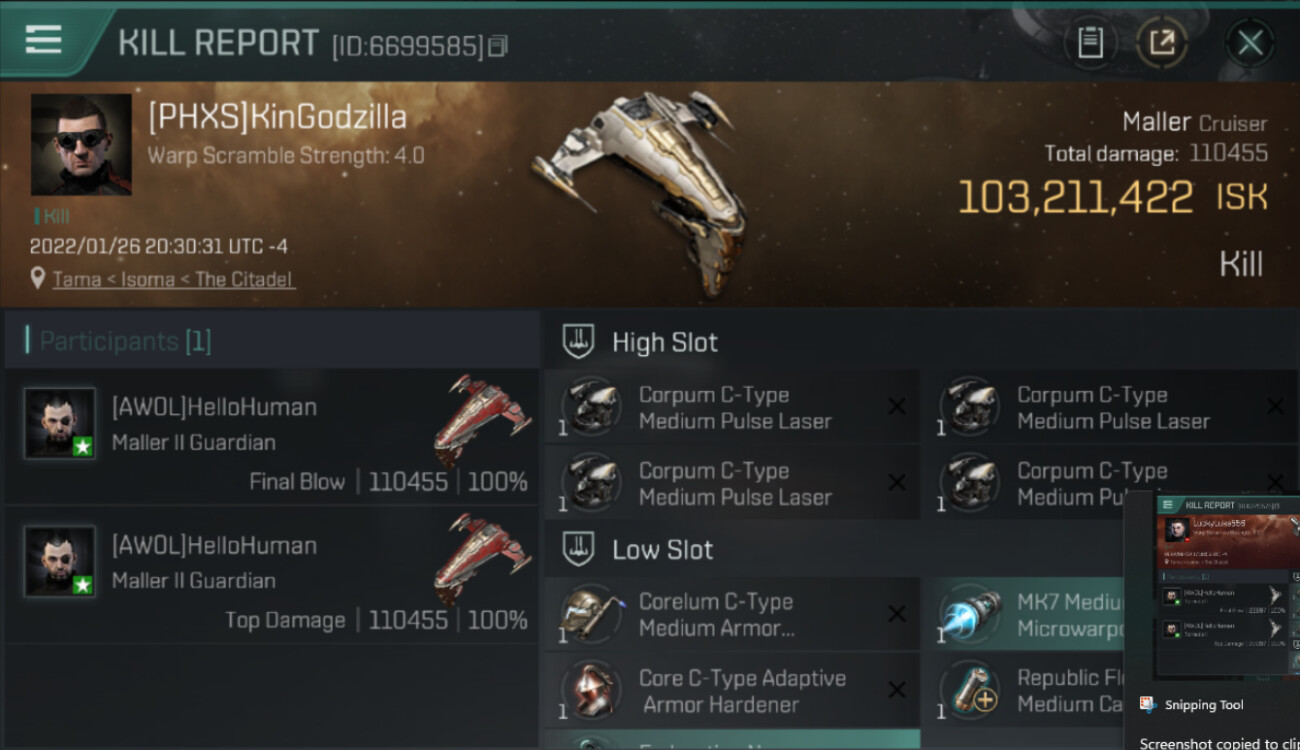1300x750 pixels.
Task: Click the Corelum C-Type Medium Armor icon
Action: (590, 614)
